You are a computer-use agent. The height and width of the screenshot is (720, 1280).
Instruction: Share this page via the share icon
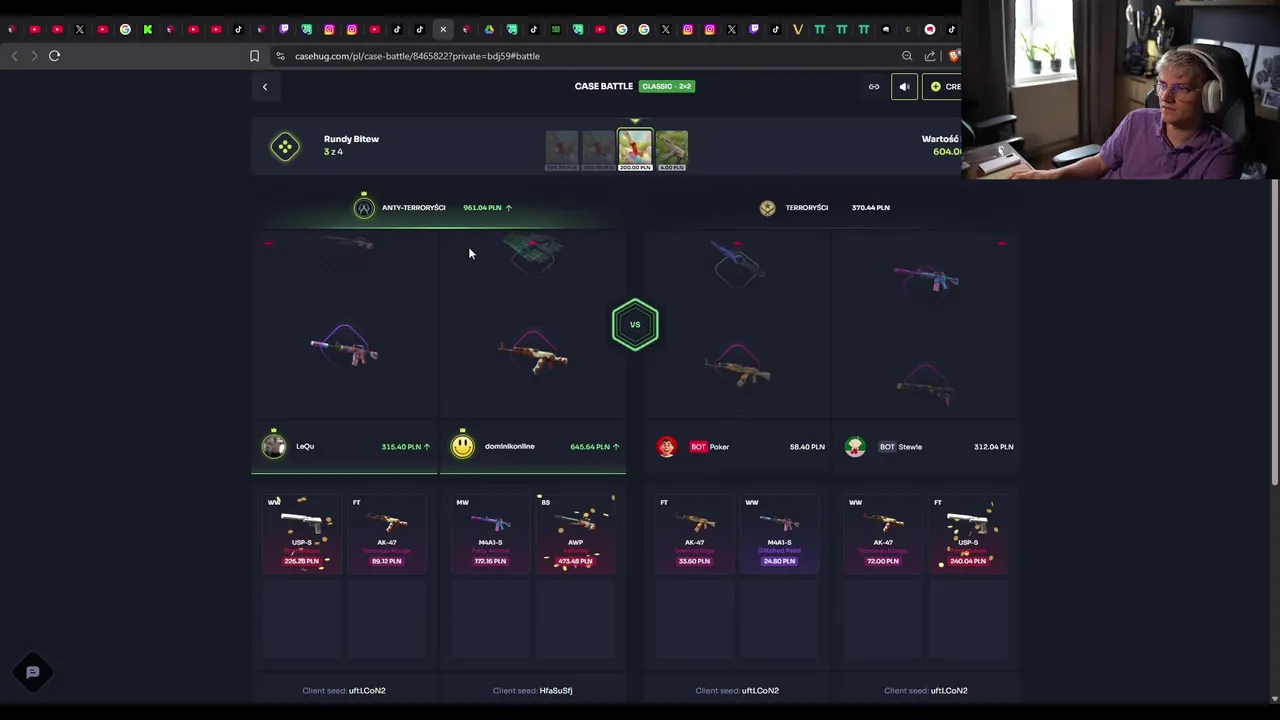(x=930, y=56)
